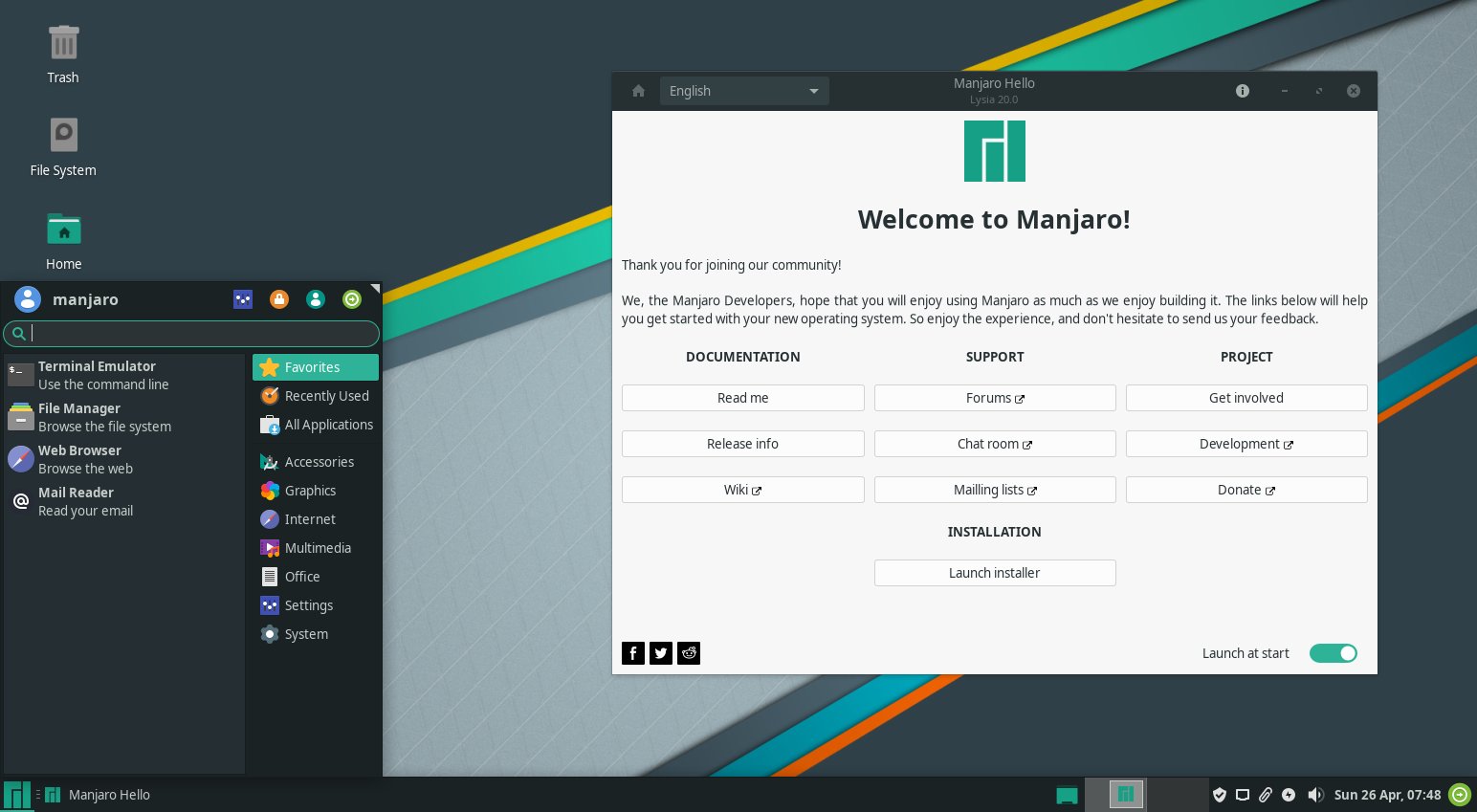This screenshot has width=1477, height=812.
Task: Mute the system volume in the tray
Action: tap(1316, 795)
